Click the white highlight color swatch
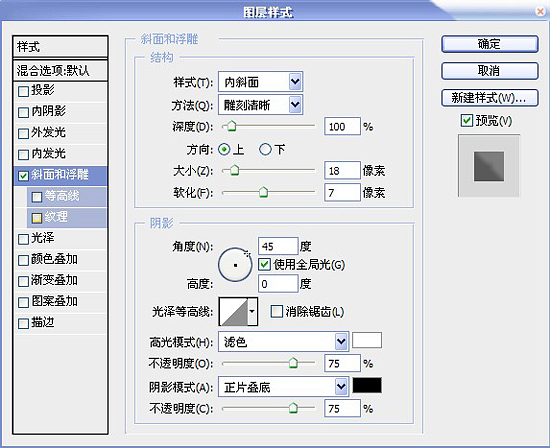The height and width of the screenshot is (448, 550). (x=367, y=340)
